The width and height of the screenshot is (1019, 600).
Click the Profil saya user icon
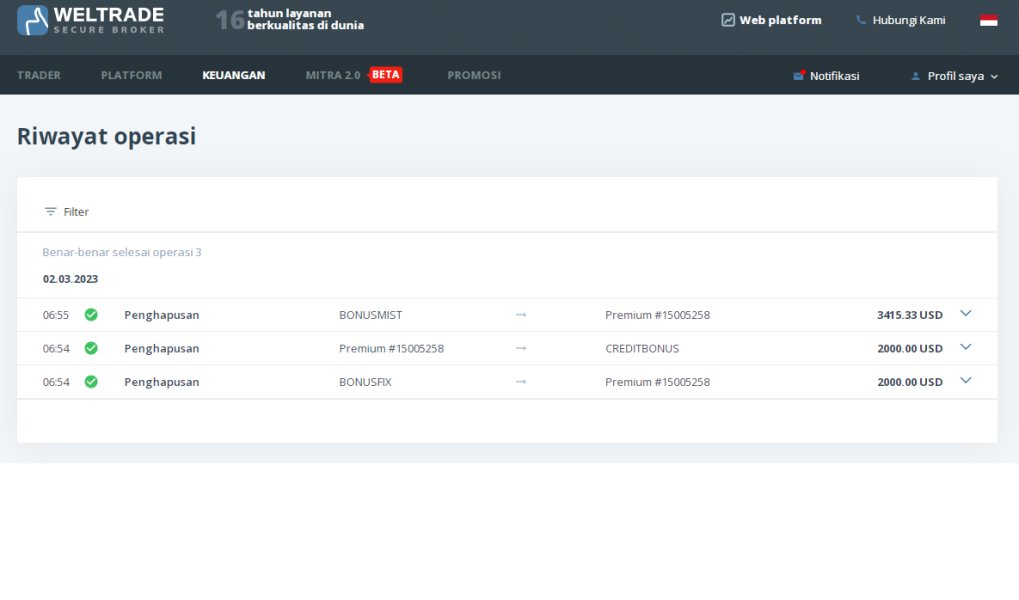[x=916, y=76]
